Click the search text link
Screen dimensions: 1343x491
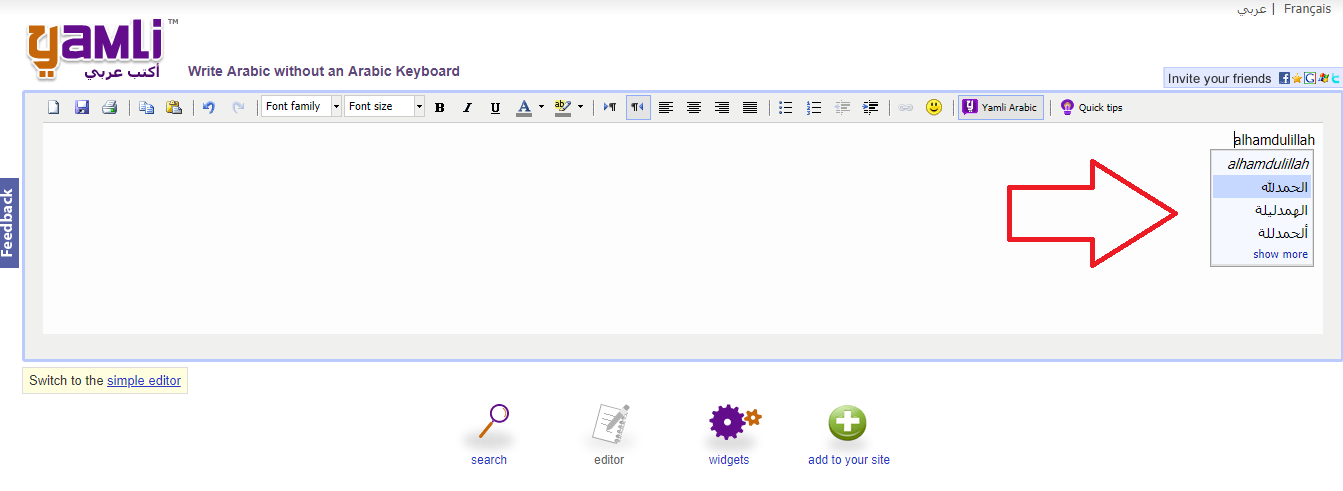489,460
